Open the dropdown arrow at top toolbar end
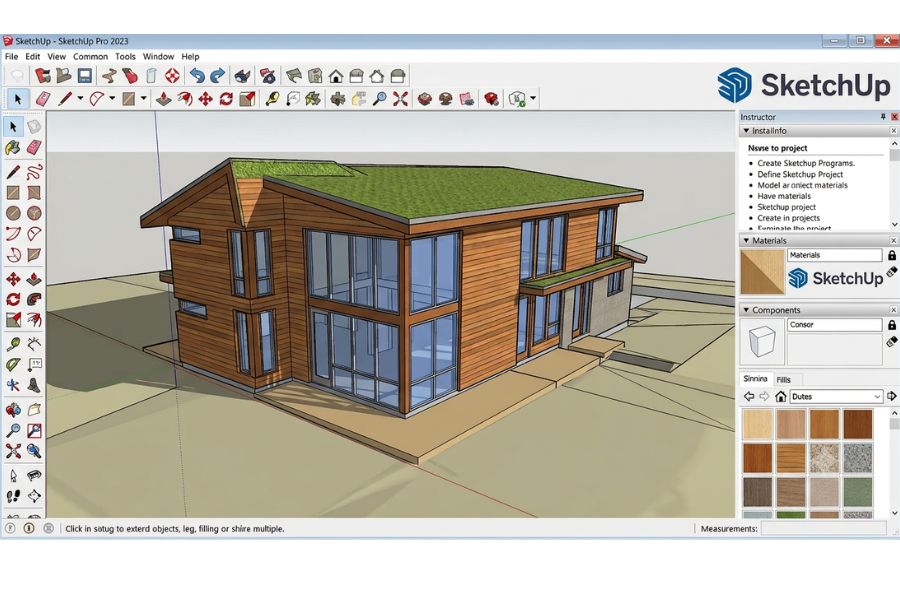Screen dimensions: 900x600 pos(533,99)
